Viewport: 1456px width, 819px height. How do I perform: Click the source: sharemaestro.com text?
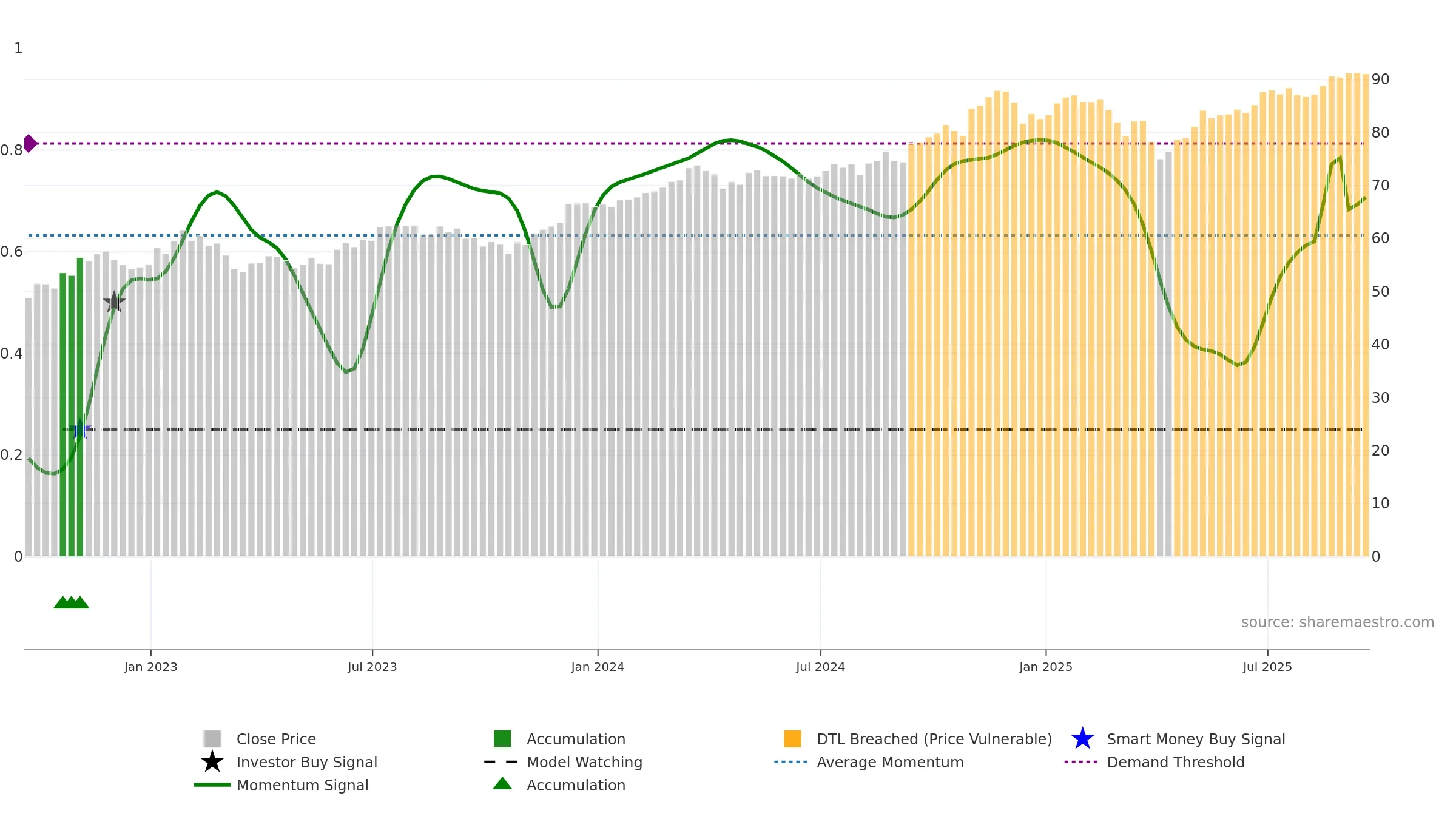(1338, 622)
